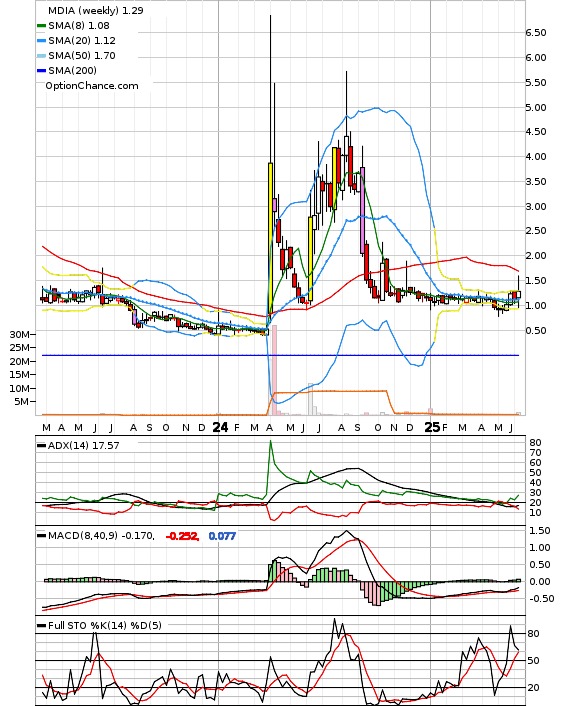This screenshot has width=566, height=706.
Task: Click the red -0.252 MACD signal value
Action: point(182,536)
